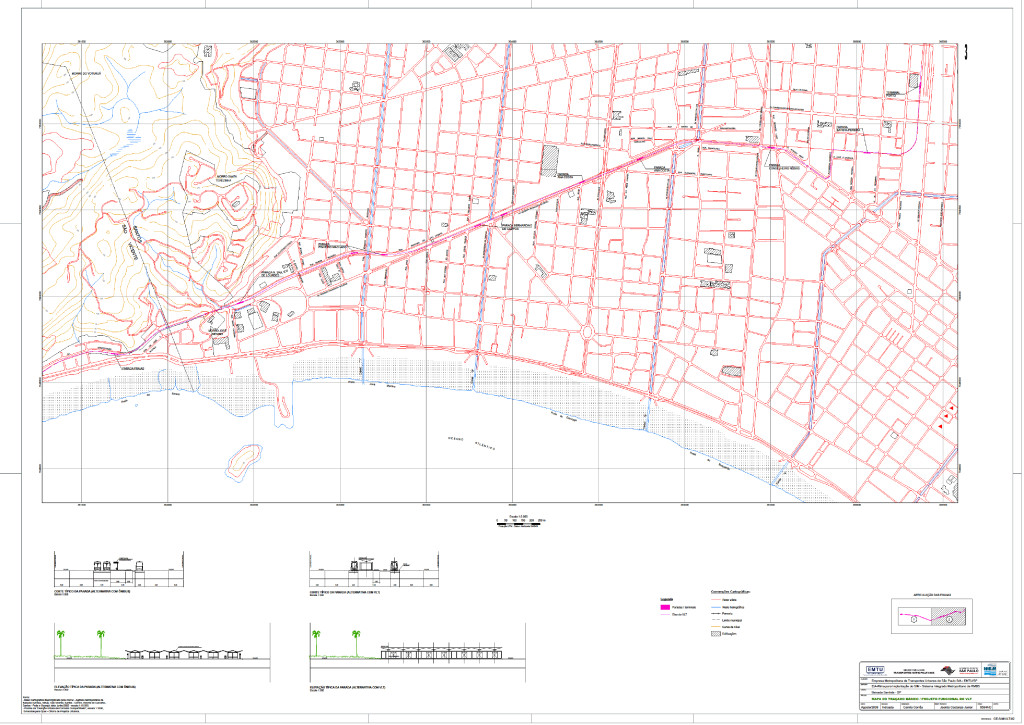
Task: Click the Agosto/2008 date field in the title block
Action: pos(868,706)
